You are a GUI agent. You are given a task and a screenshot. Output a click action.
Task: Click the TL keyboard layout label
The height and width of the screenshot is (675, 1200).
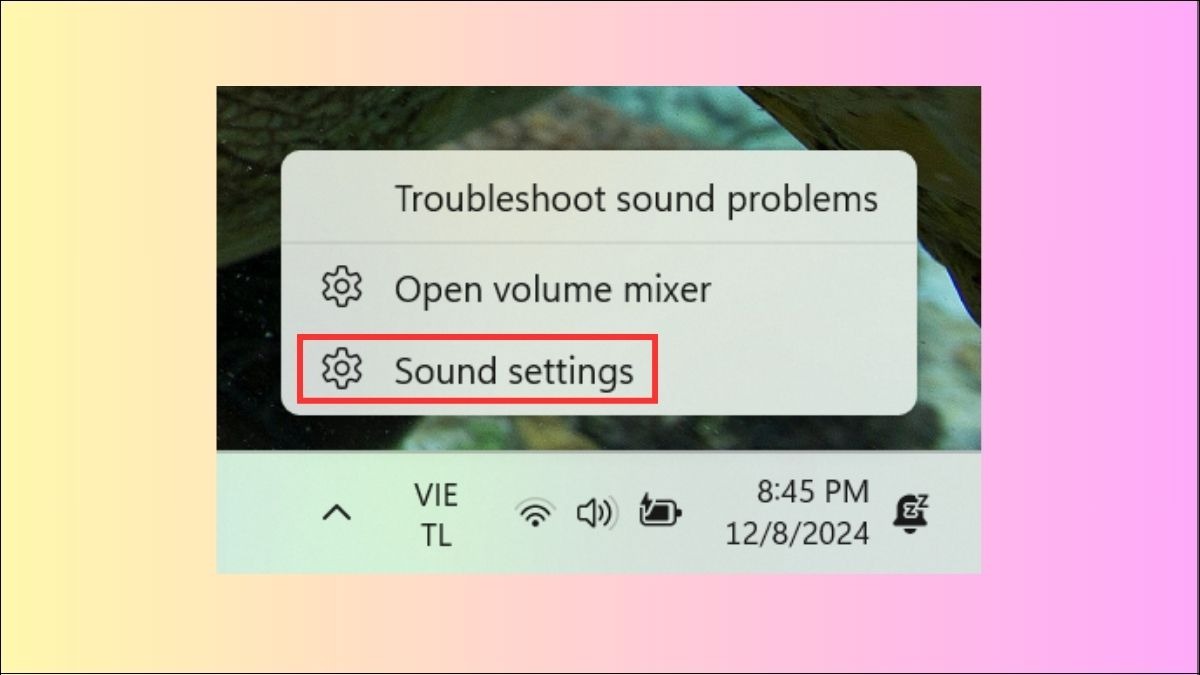point(436,535)
